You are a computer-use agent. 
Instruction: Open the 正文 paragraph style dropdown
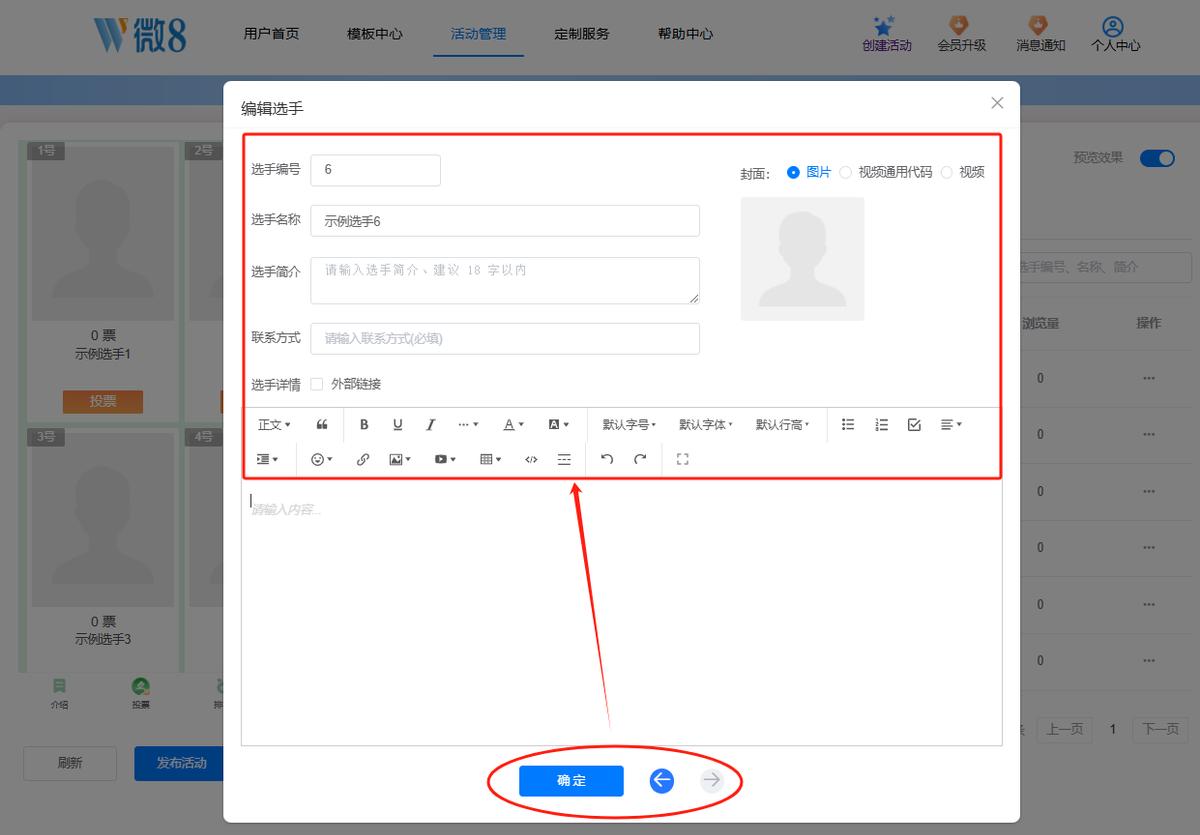(x=274, y=425)
